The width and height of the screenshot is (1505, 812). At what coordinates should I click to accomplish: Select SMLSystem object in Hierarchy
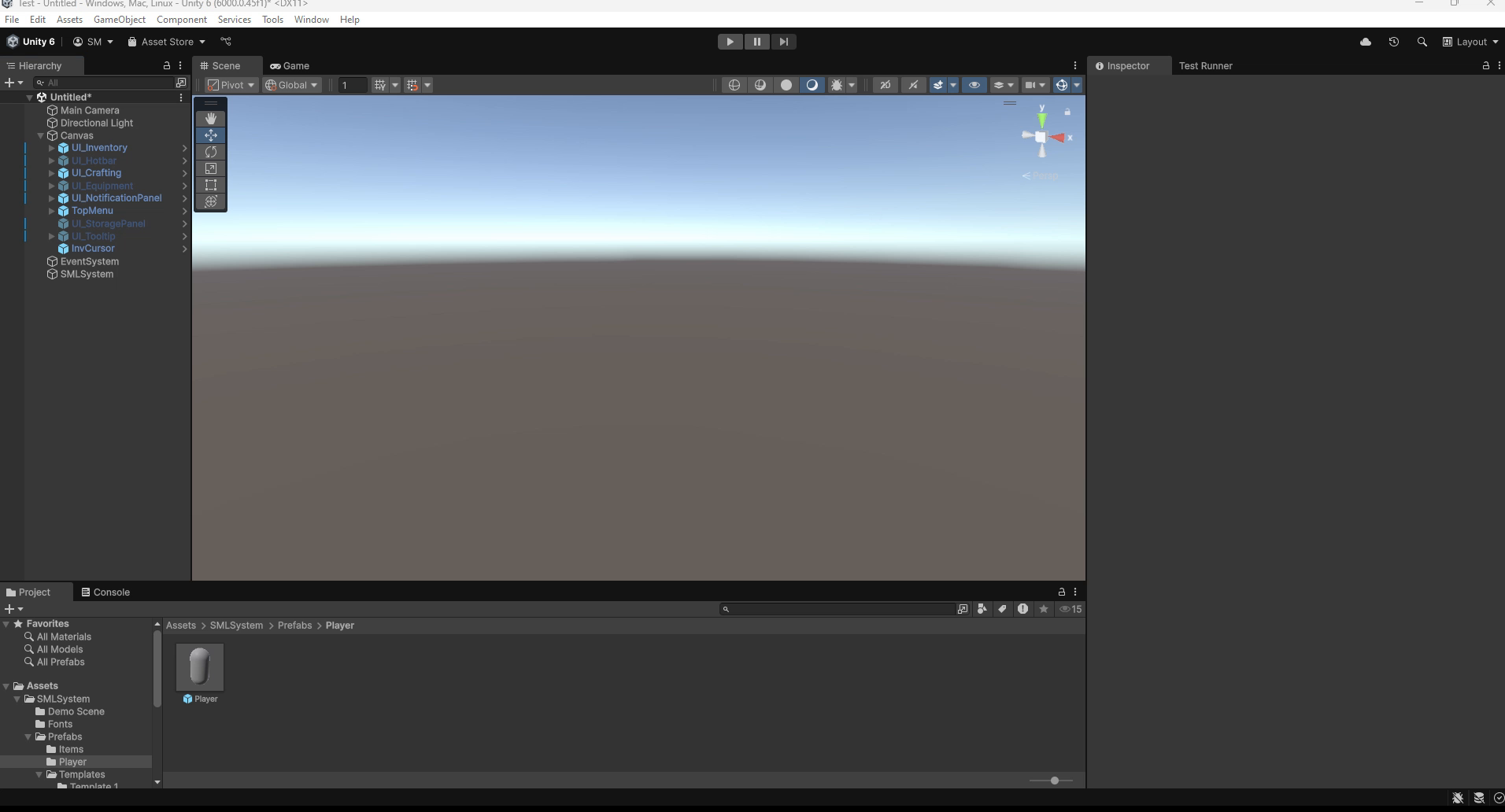[87, 274]
